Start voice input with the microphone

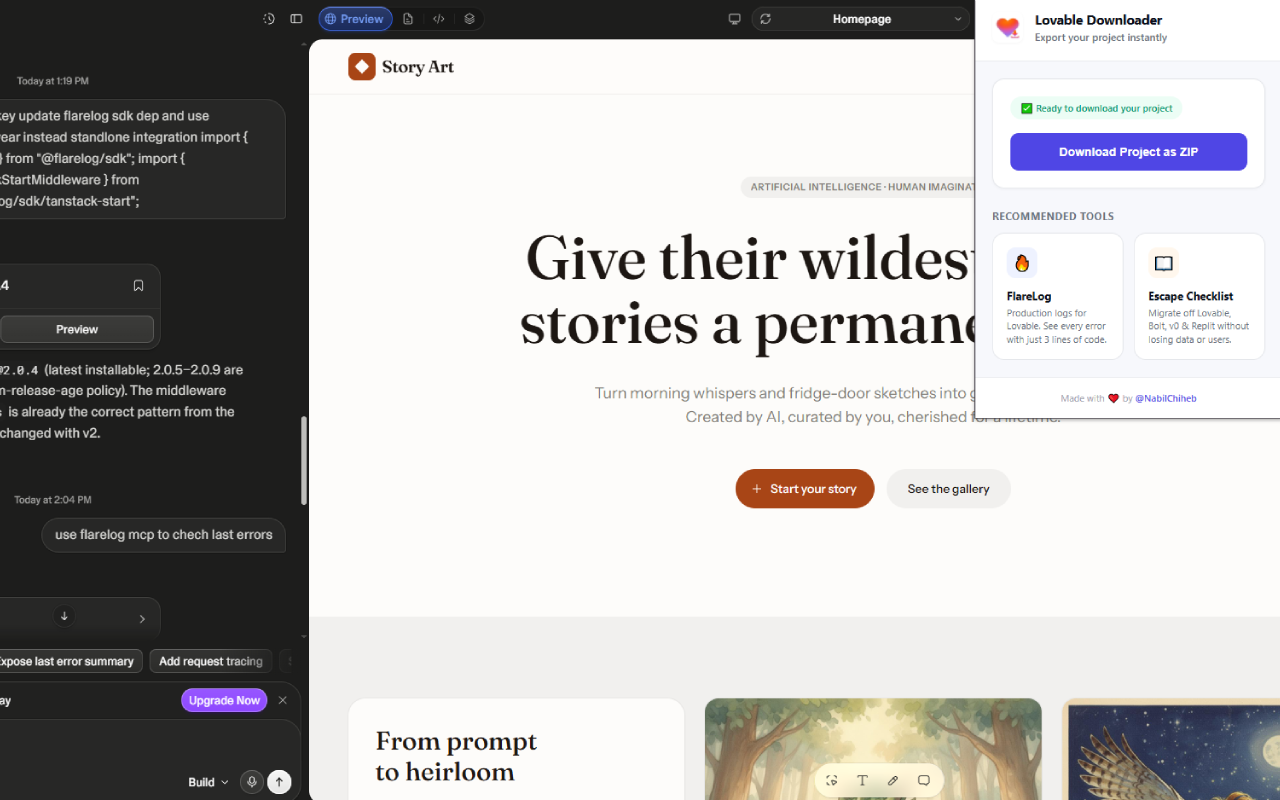252,782
